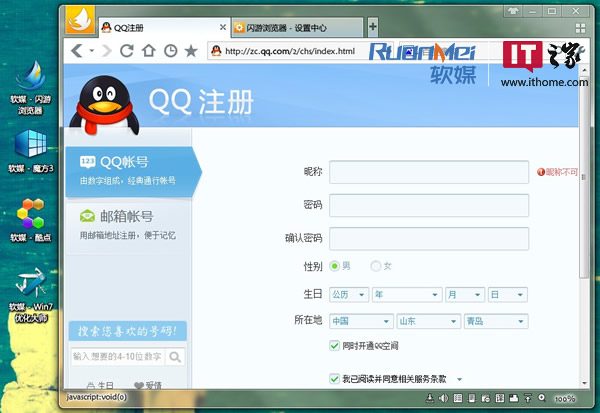Screen dimensions: 600x413
Task: Switch to 闪游浏览器 - 设置中心 tab
Action: point(298,28)
